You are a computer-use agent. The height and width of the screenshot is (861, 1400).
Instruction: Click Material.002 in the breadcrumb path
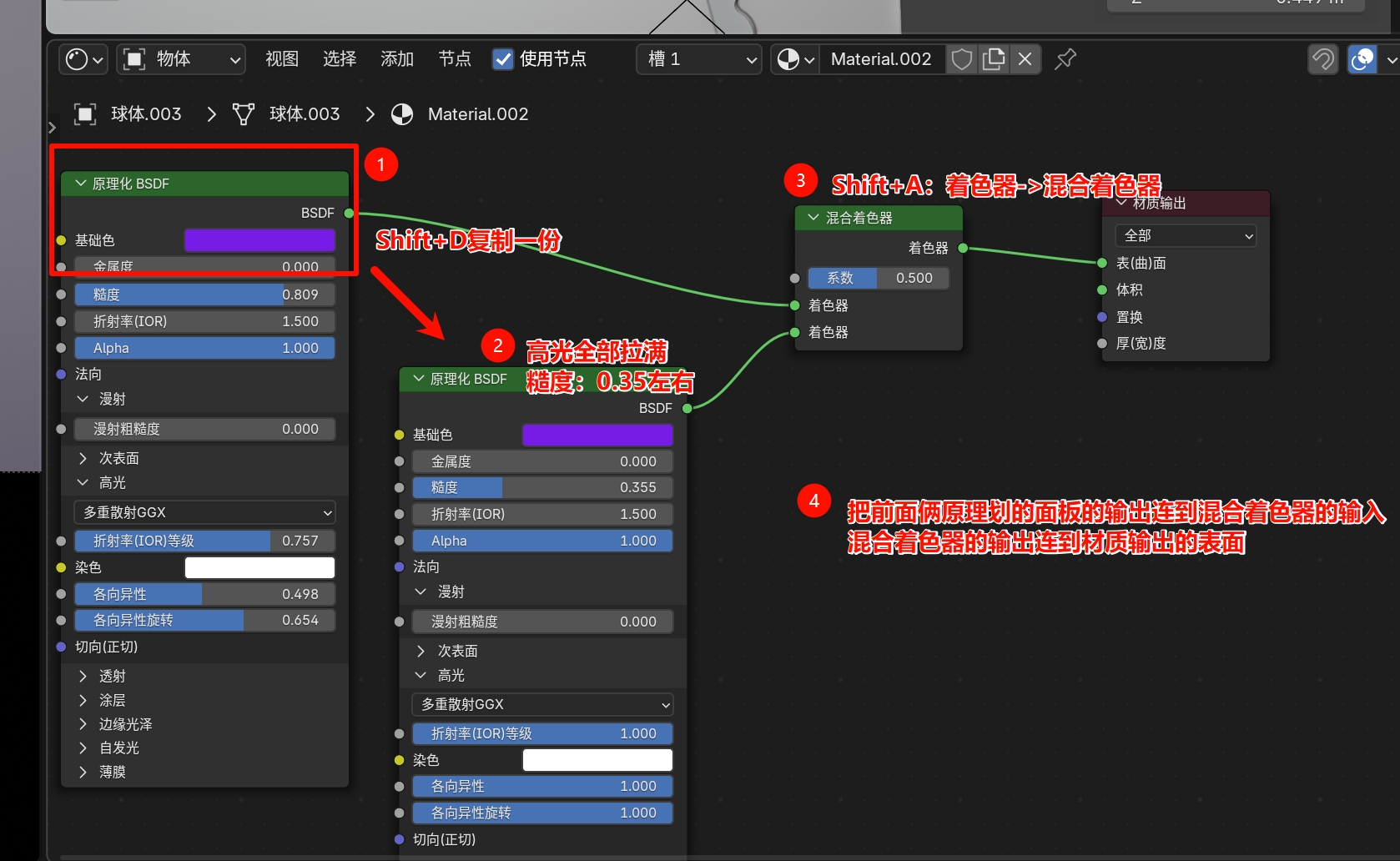click(x=477, y=114)
